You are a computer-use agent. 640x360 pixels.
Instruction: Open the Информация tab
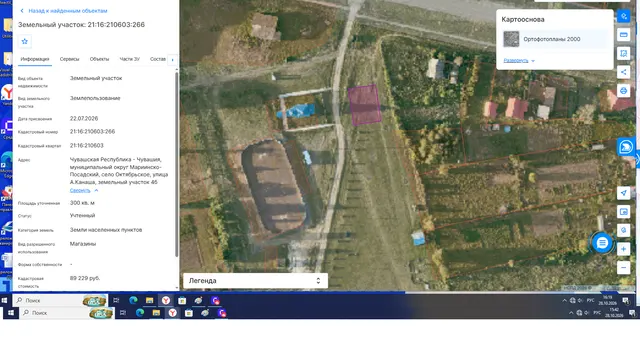point(35,59)
